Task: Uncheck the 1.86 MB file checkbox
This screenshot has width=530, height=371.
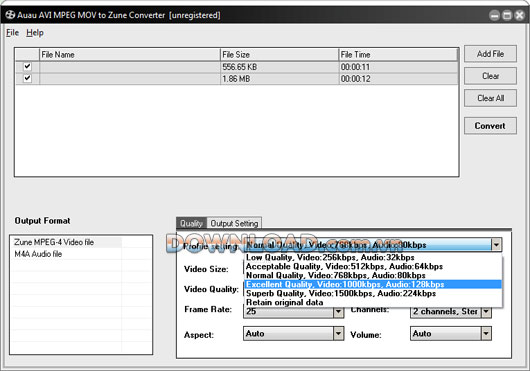Action: (27, 78)
